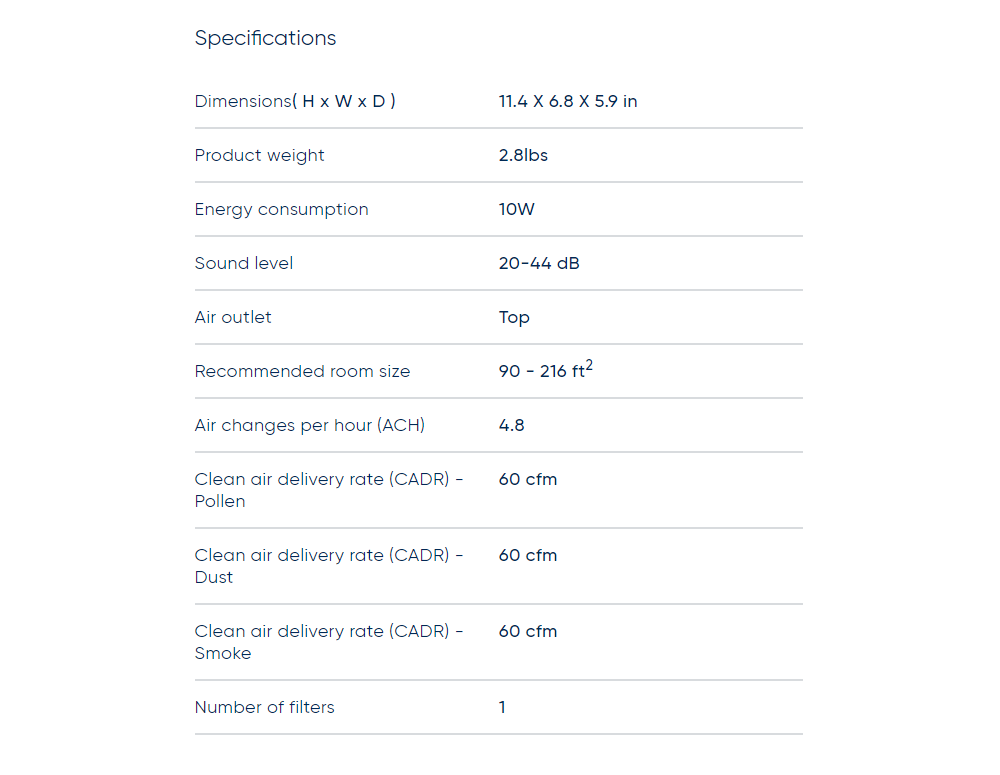Select the 11.4 X 6.8 X 5.9 in value
1000x775 pixels.
click(x=568, y=101)
